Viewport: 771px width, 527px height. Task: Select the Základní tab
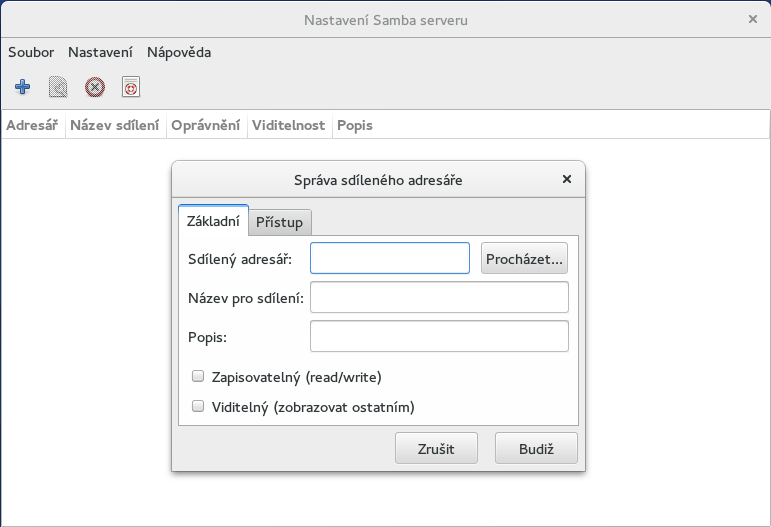[x=213, y=221]
